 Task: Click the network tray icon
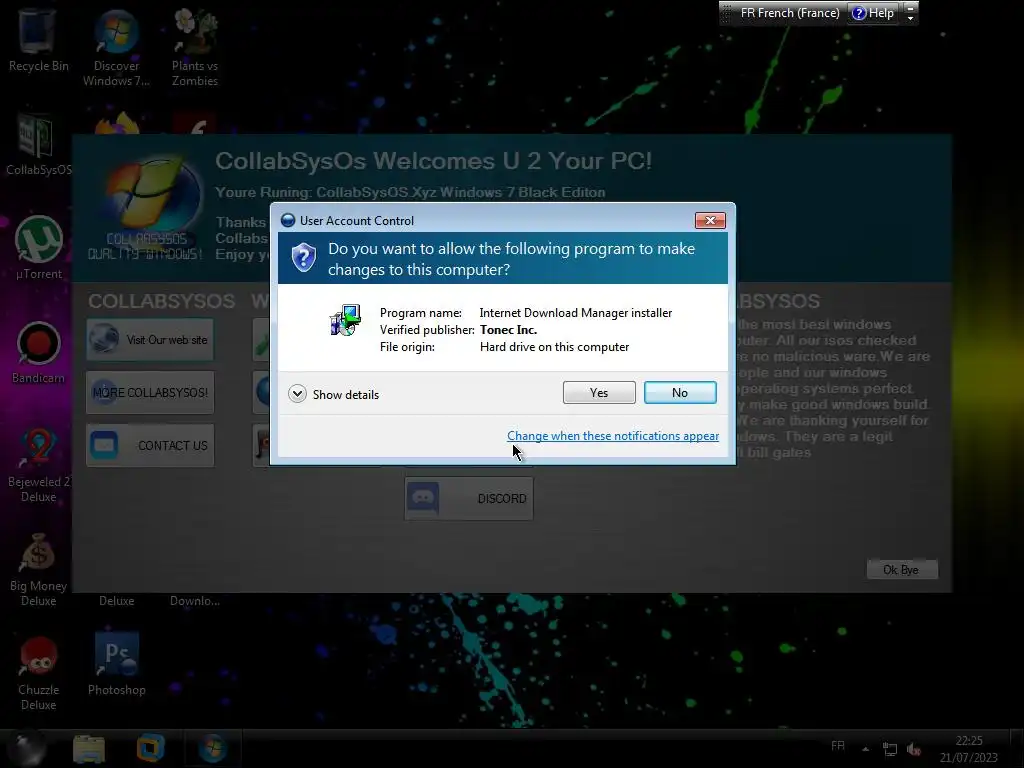pyautogui.click(x=889, y=749)
